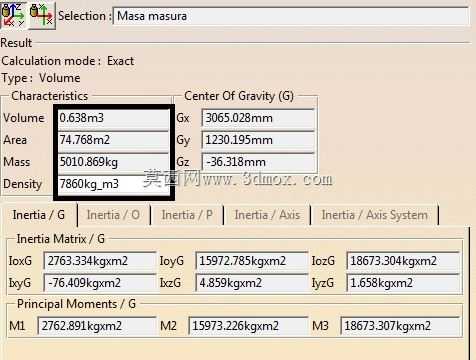Click the Area value 74.768m2

click(x=113, y=140)
